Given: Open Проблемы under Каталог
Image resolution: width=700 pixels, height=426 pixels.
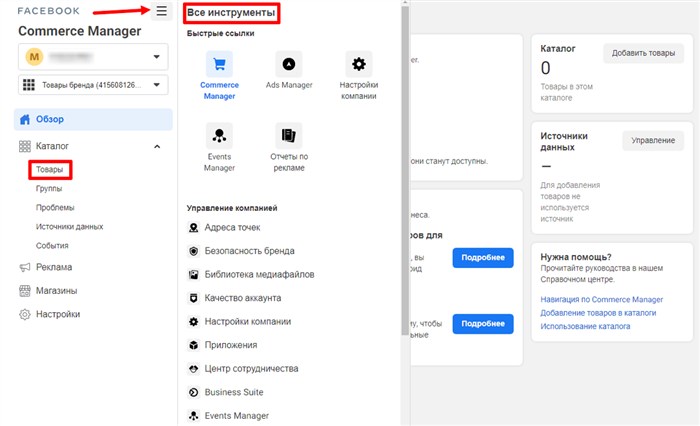Looking at the screenshot, I should point(55,208).
